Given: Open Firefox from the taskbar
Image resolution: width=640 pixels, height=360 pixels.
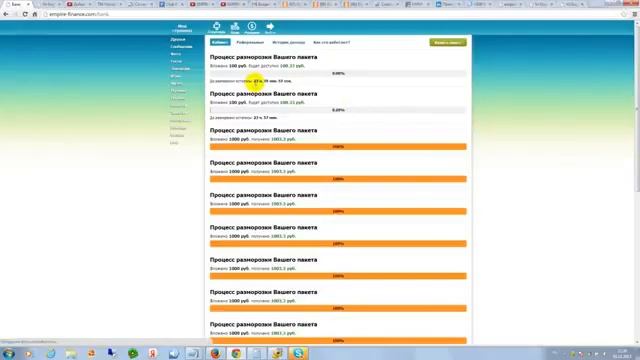Looking at the screenshot, I should click(216, 353).
